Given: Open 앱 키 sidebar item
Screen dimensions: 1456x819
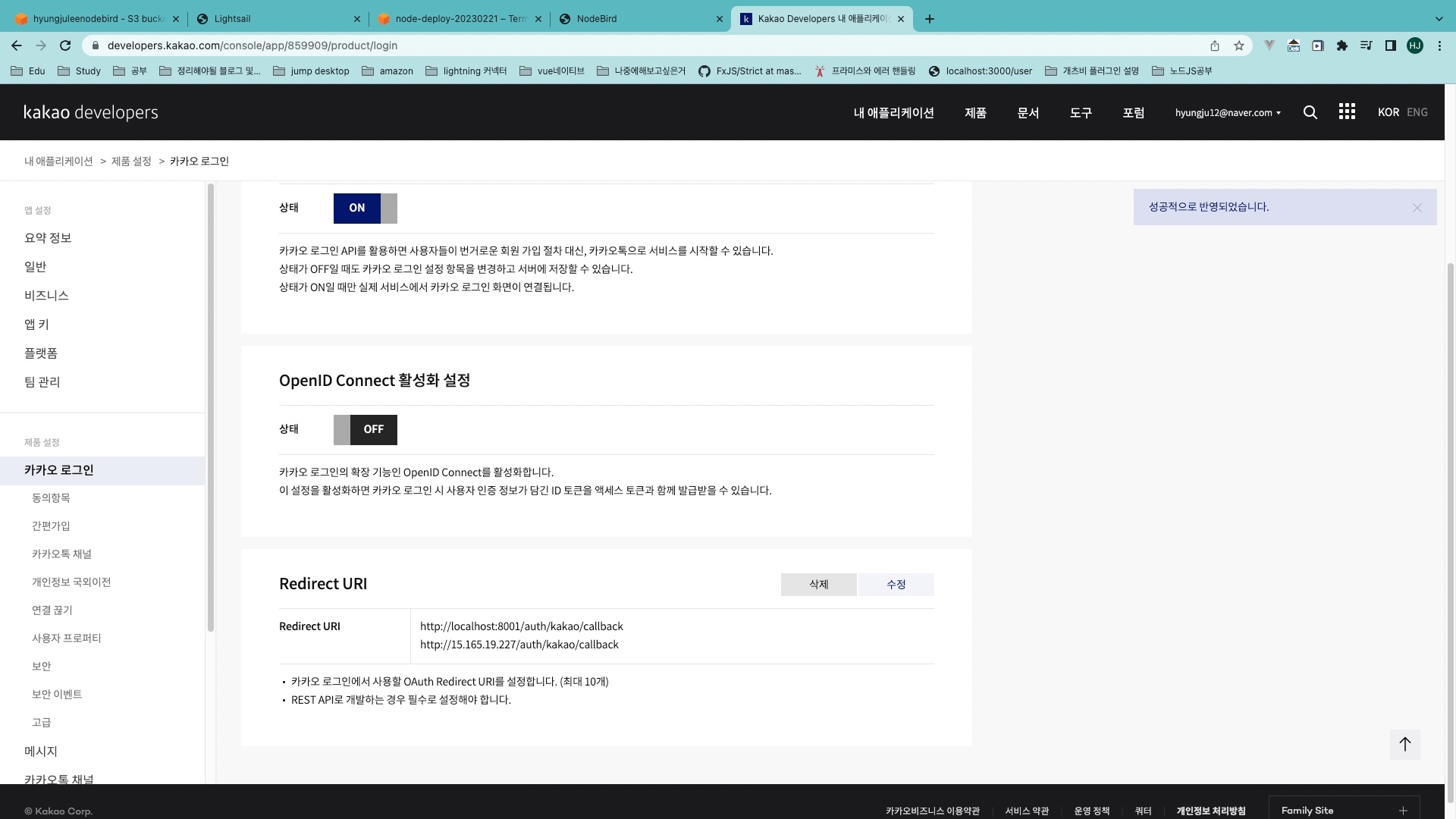Looking at the screenshot, I should [x=36, y=325].
